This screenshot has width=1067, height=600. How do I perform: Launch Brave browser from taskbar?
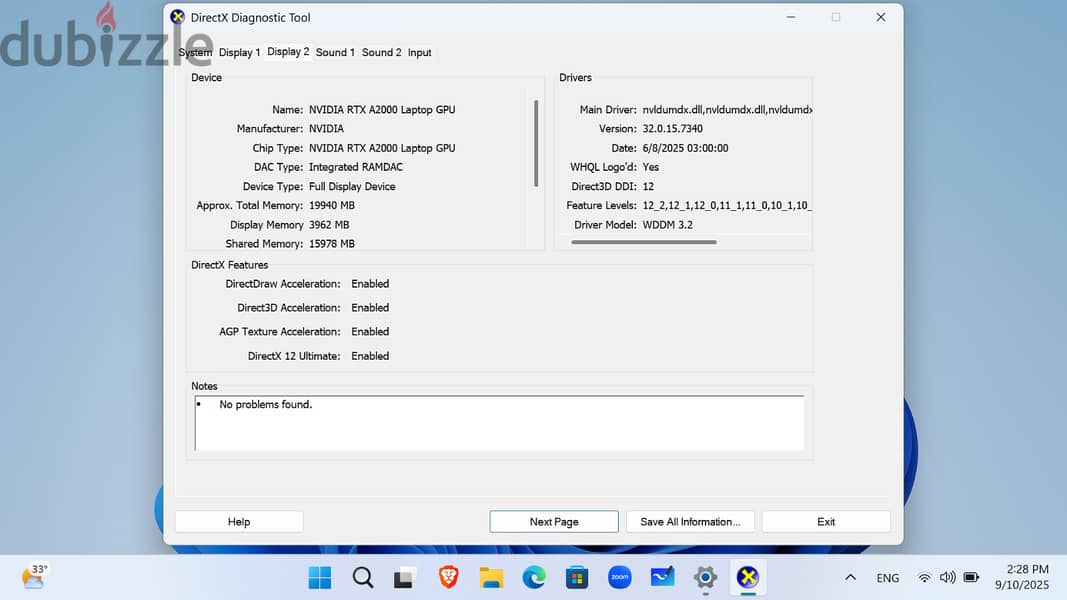click(x=448, y=578)
